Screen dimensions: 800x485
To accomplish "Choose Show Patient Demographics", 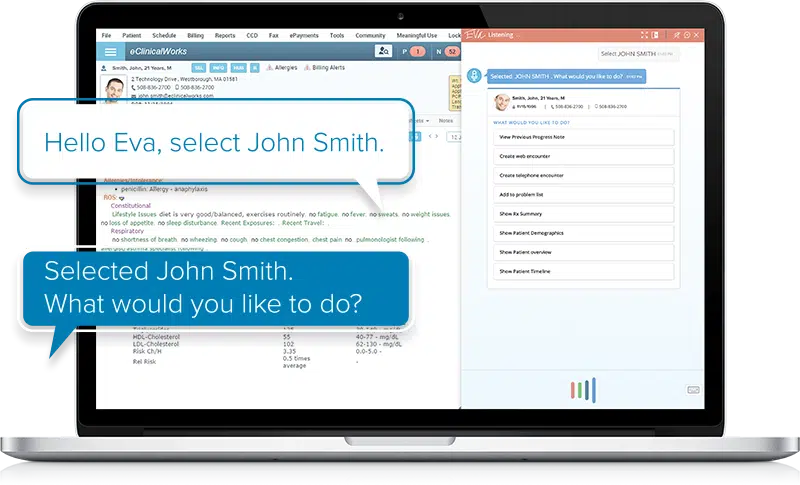I will click(584, 233).
